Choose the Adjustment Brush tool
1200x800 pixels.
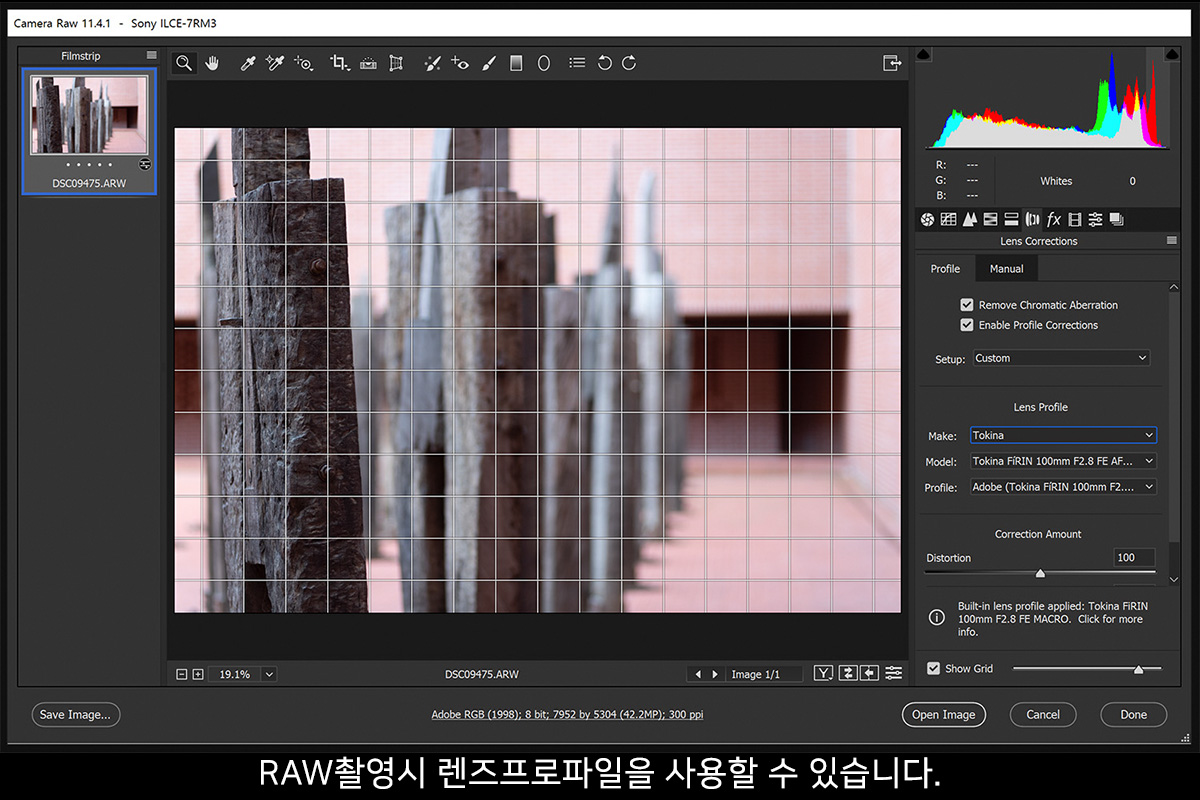click(x=488, y=63)
